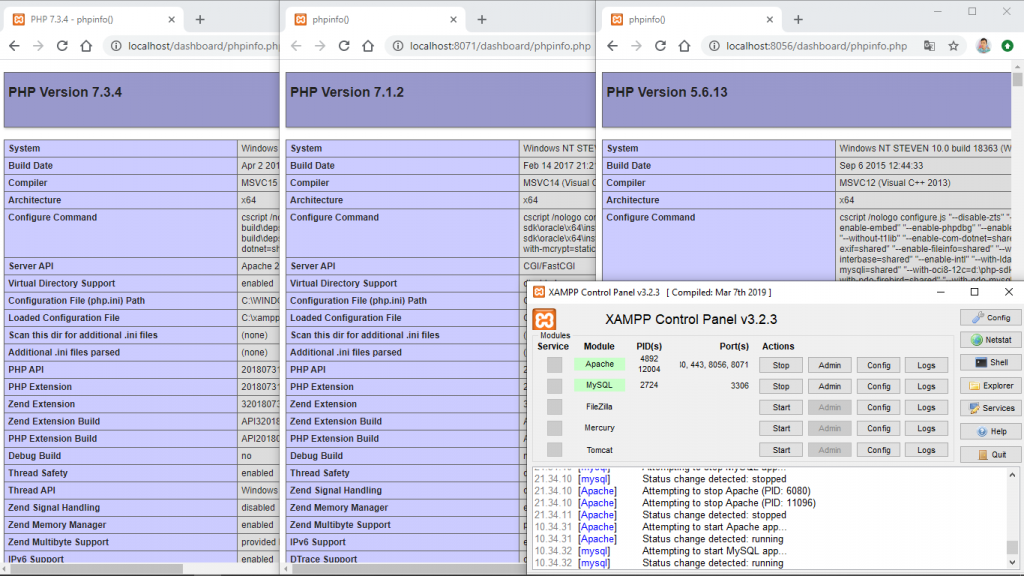Launch the XAMPP Shell
This screenshot has width=1024, height=576.
coord(990,363)
